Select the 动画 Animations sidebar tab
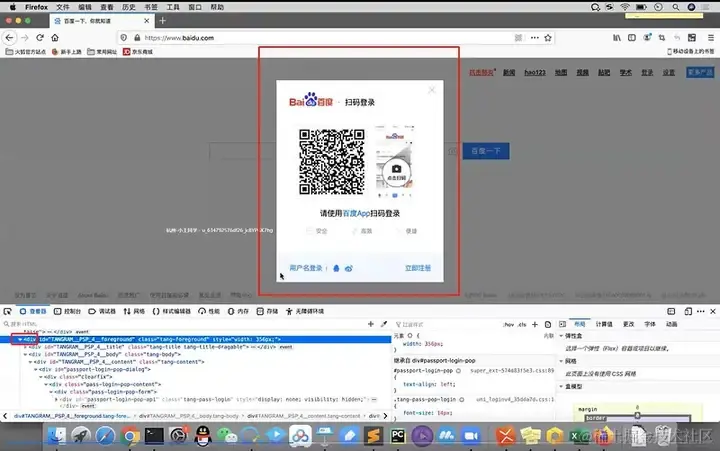720x451 pixels. tap(671, 324)
